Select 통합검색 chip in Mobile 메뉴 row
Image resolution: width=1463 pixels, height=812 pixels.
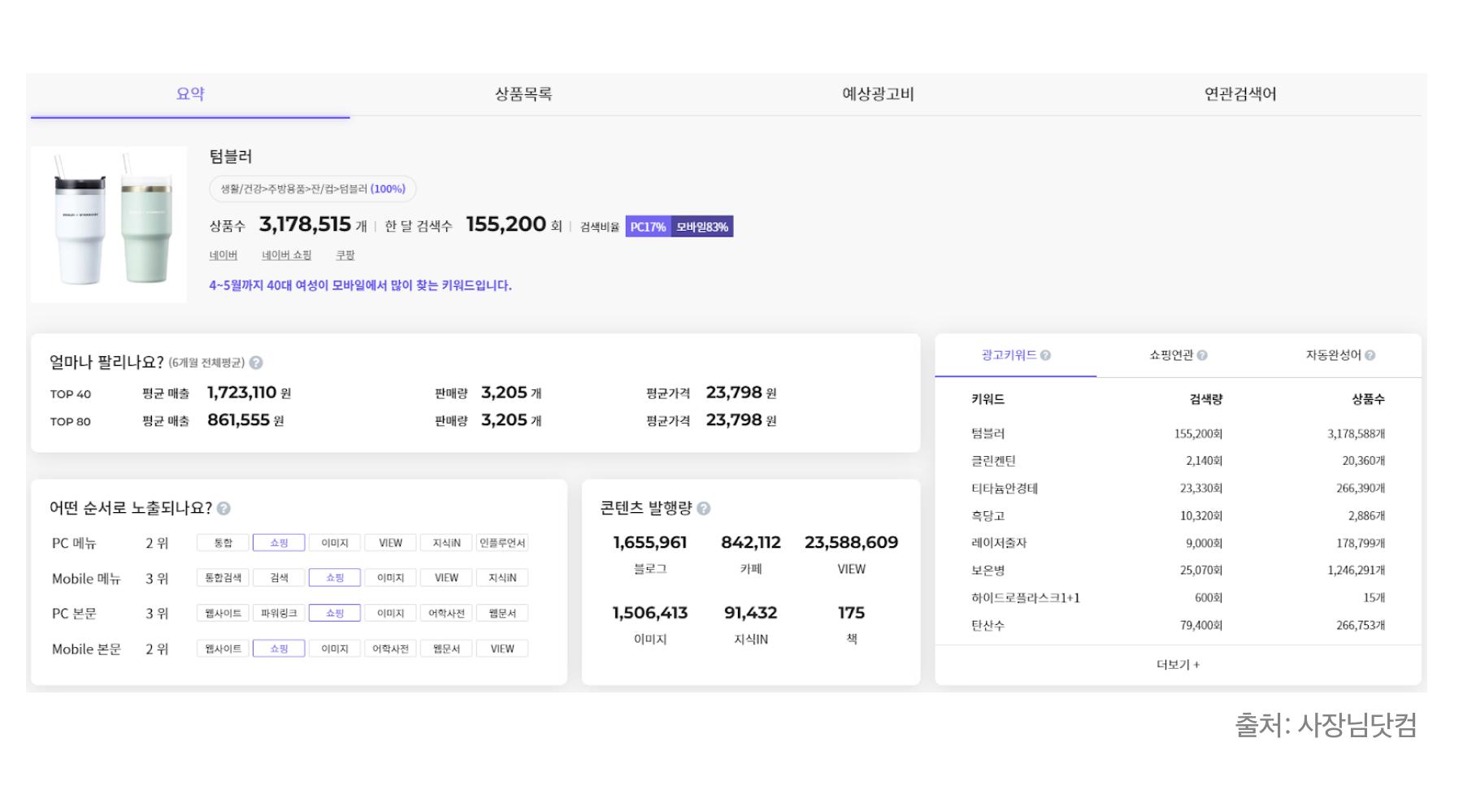pyautogui.click(x=223, y=578)
